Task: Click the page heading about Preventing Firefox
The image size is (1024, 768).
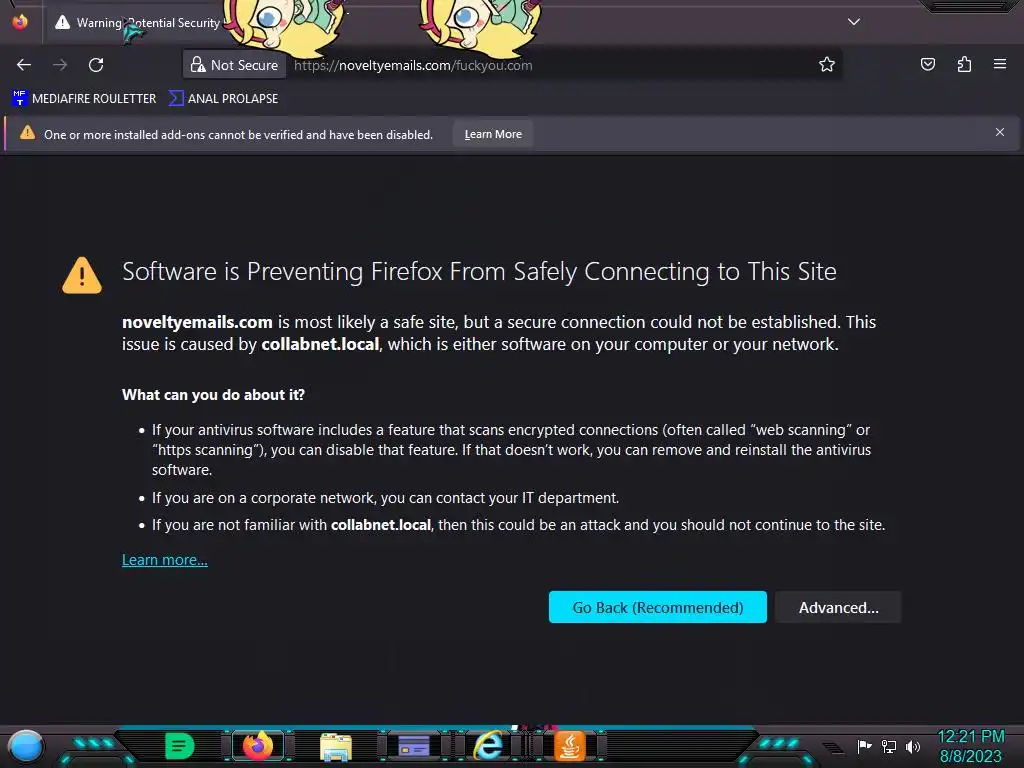Action: [x=479, y=272]
